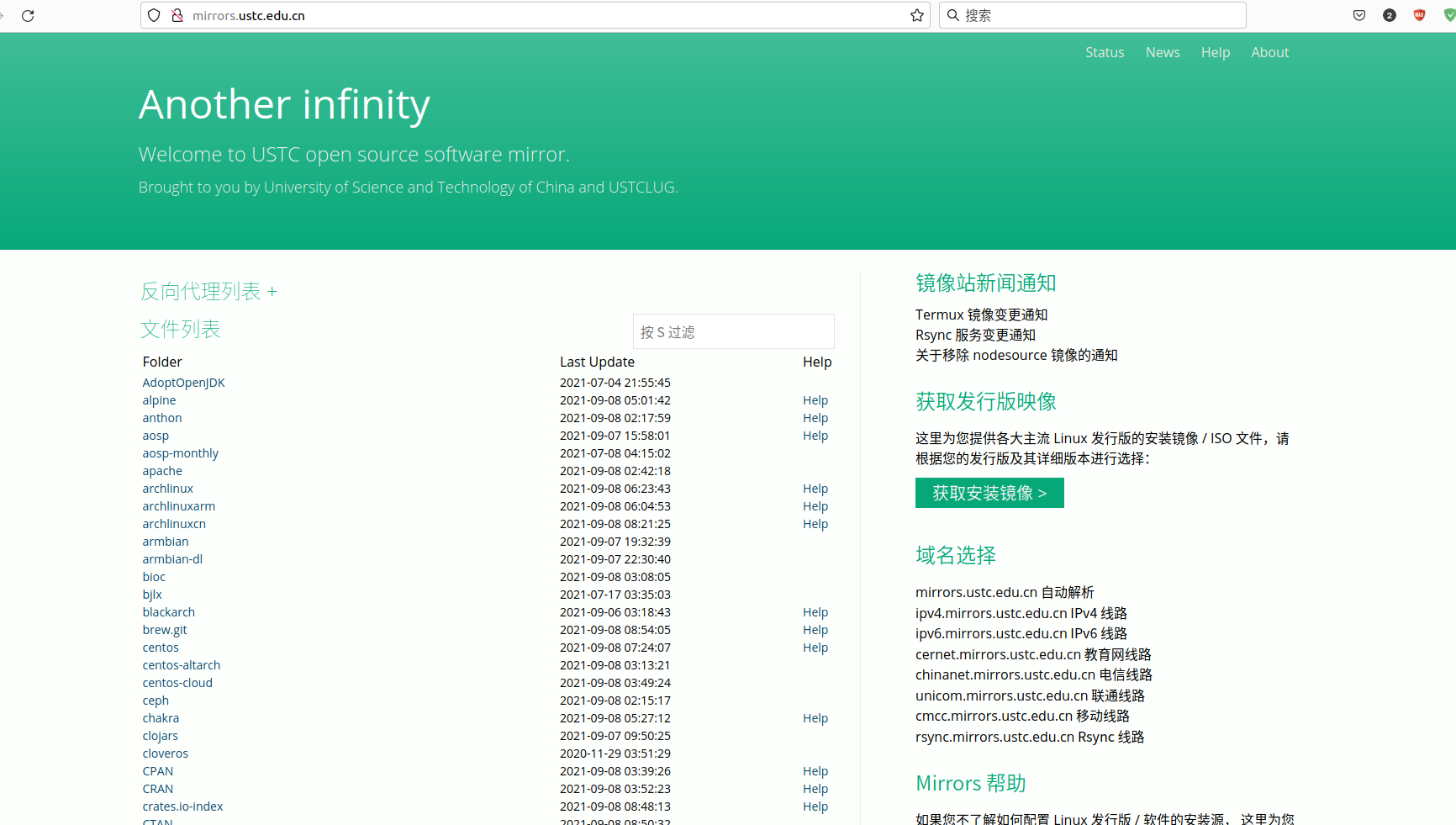Click the insecure connection padlock icon
This screenshot has height=825, width=1456.
pos(177,15)
